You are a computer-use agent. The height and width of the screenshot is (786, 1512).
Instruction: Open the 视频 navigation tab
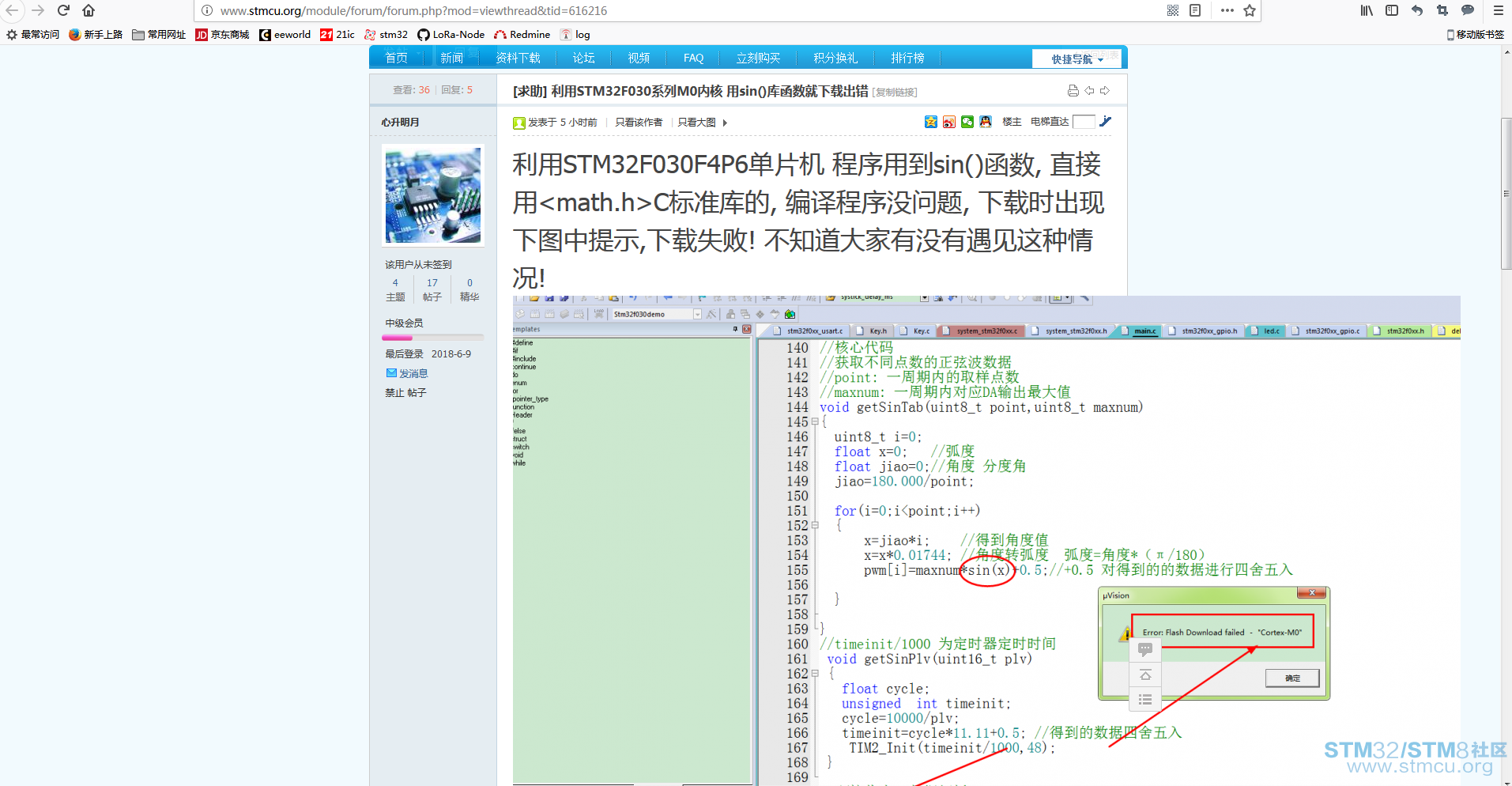pos(639,58)
